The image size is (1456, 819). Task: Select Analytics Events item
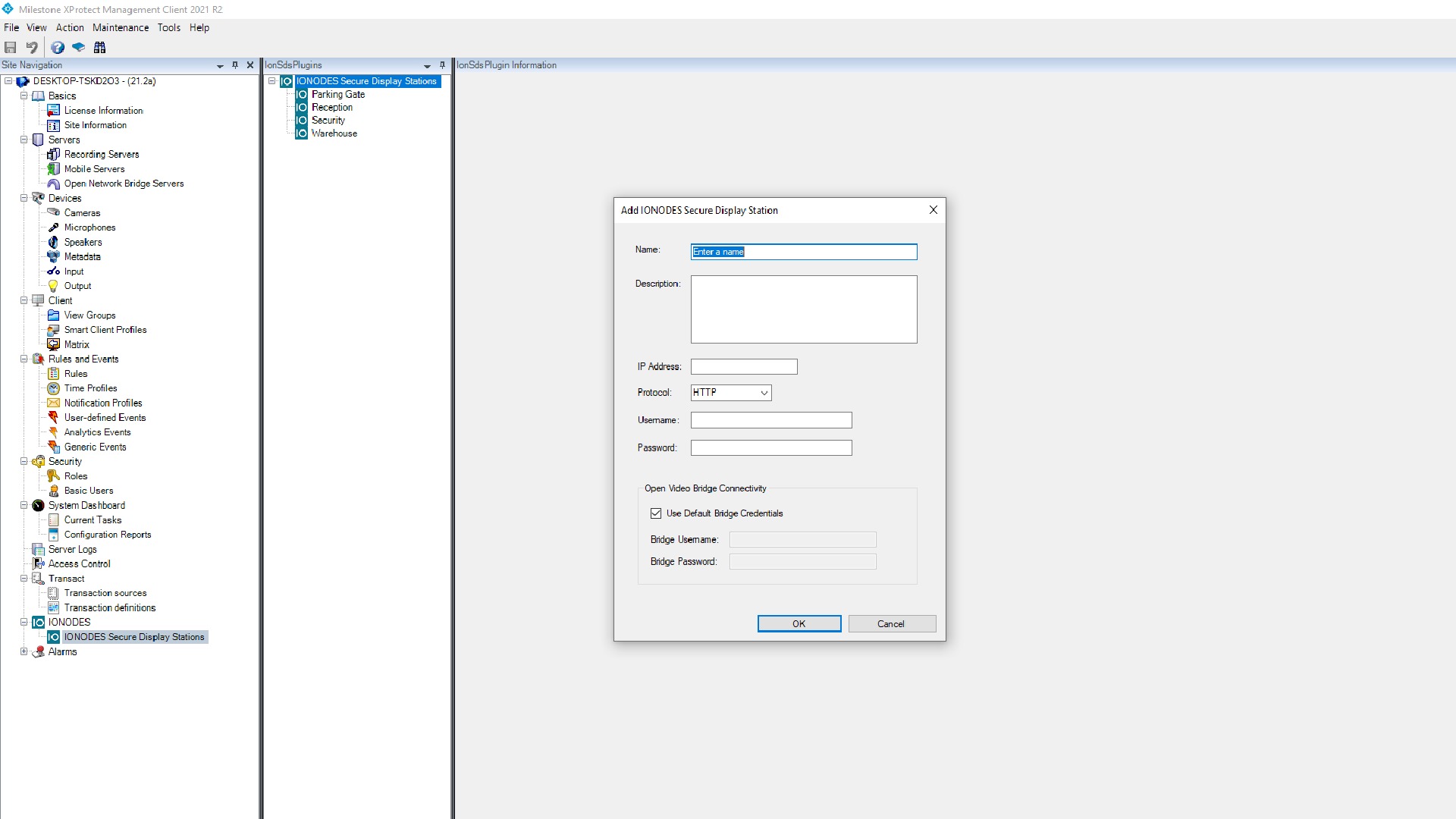tap(97, 432)
